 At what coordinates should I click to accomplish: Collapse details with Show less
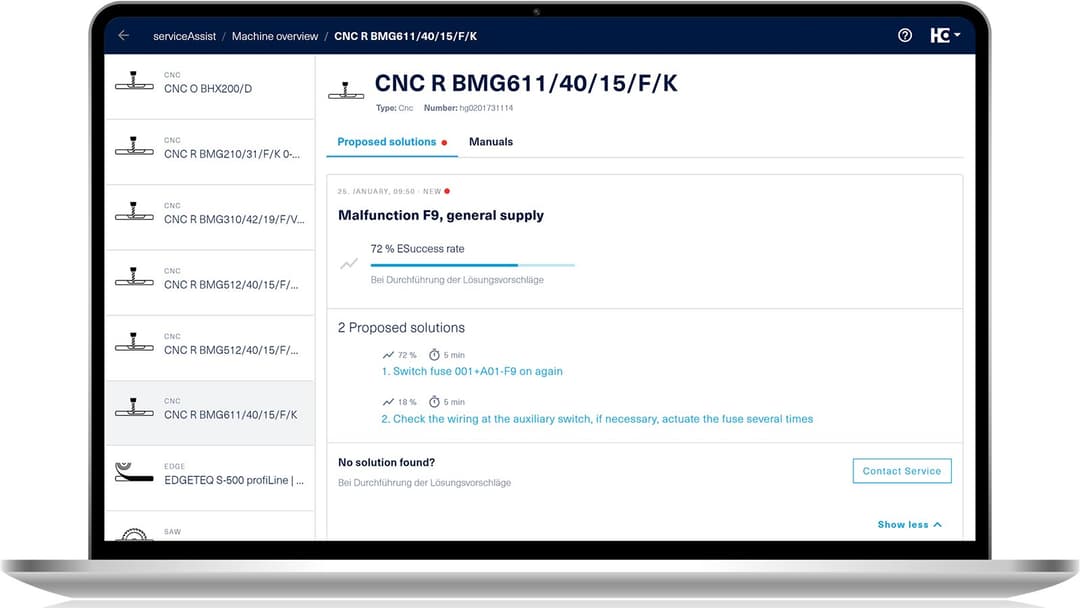(909, 525)
